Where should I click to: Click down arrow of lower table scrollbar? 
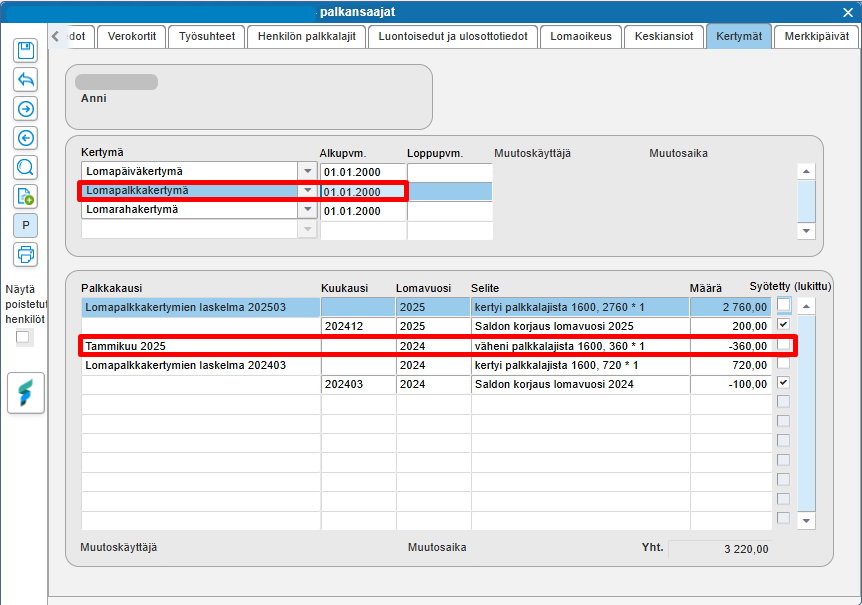pyautogui.click(x=806, y=520)
